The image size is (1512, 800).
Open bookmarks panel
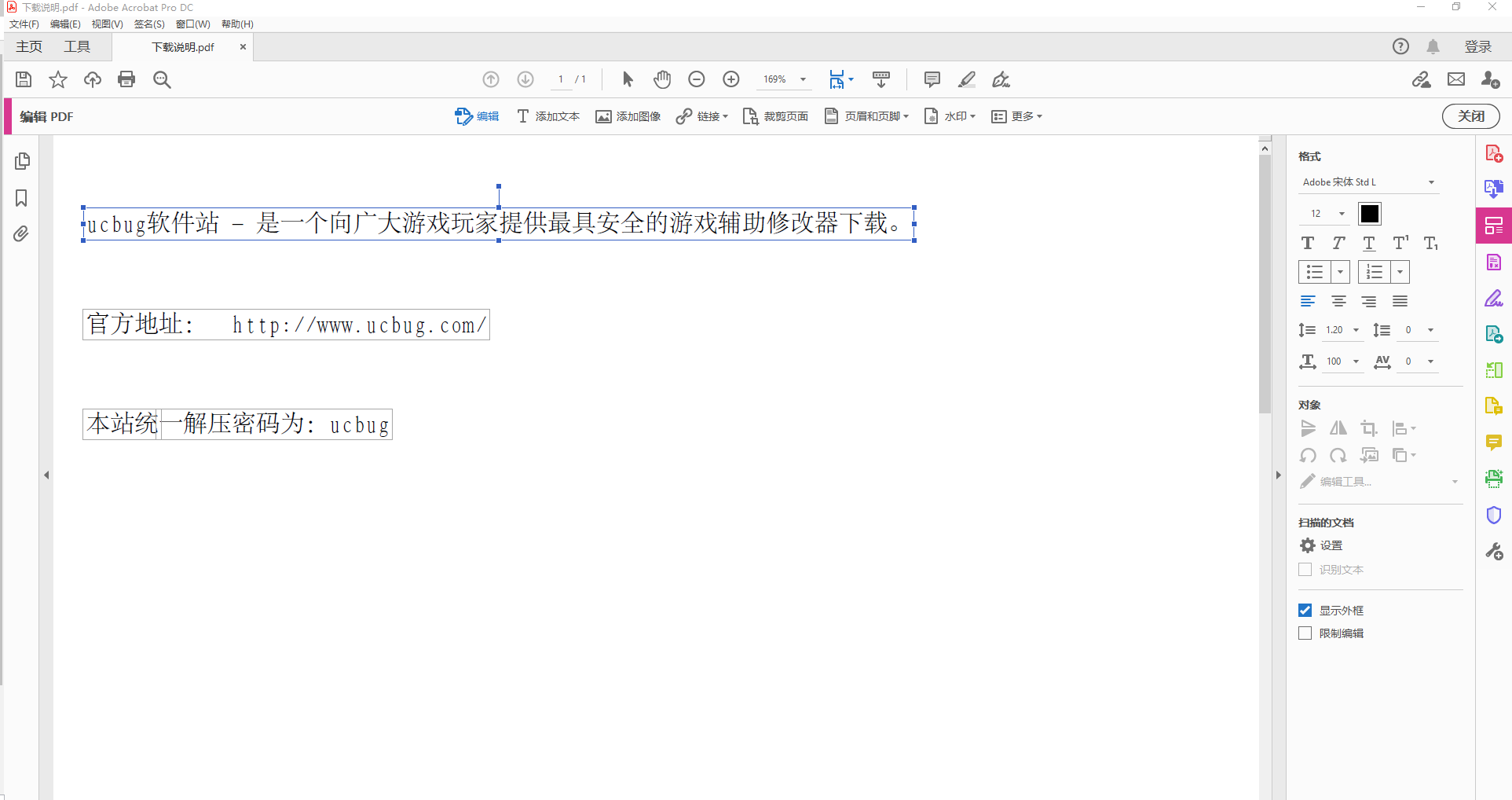[22, 198]
